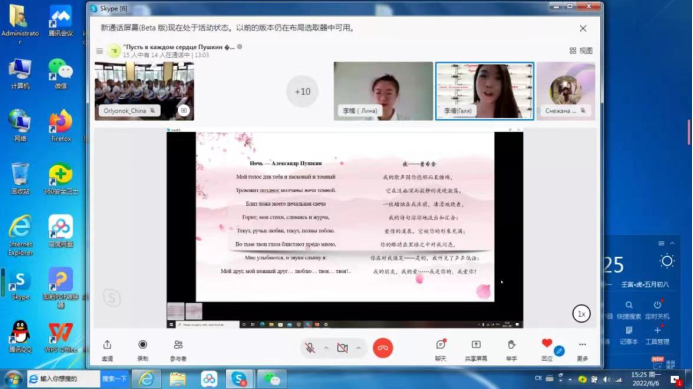This screenshot has width=693, height=389.
Task: Click the invite share icon
Action: coord(107,344)
